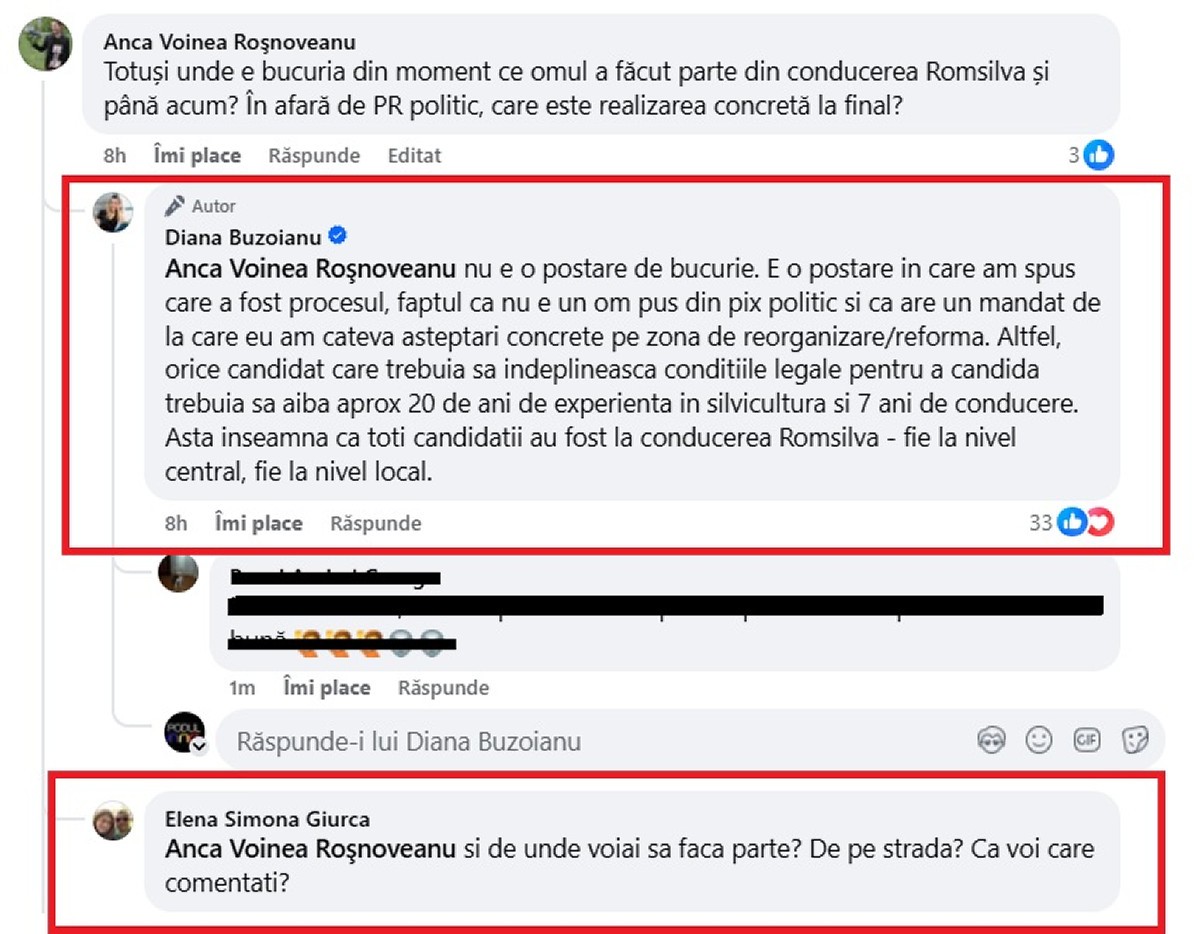Image resolution: width=1200 pixels, height=934 pixels.
Task: Click the Autor microphone badge icon
Action: coord(175,206)
